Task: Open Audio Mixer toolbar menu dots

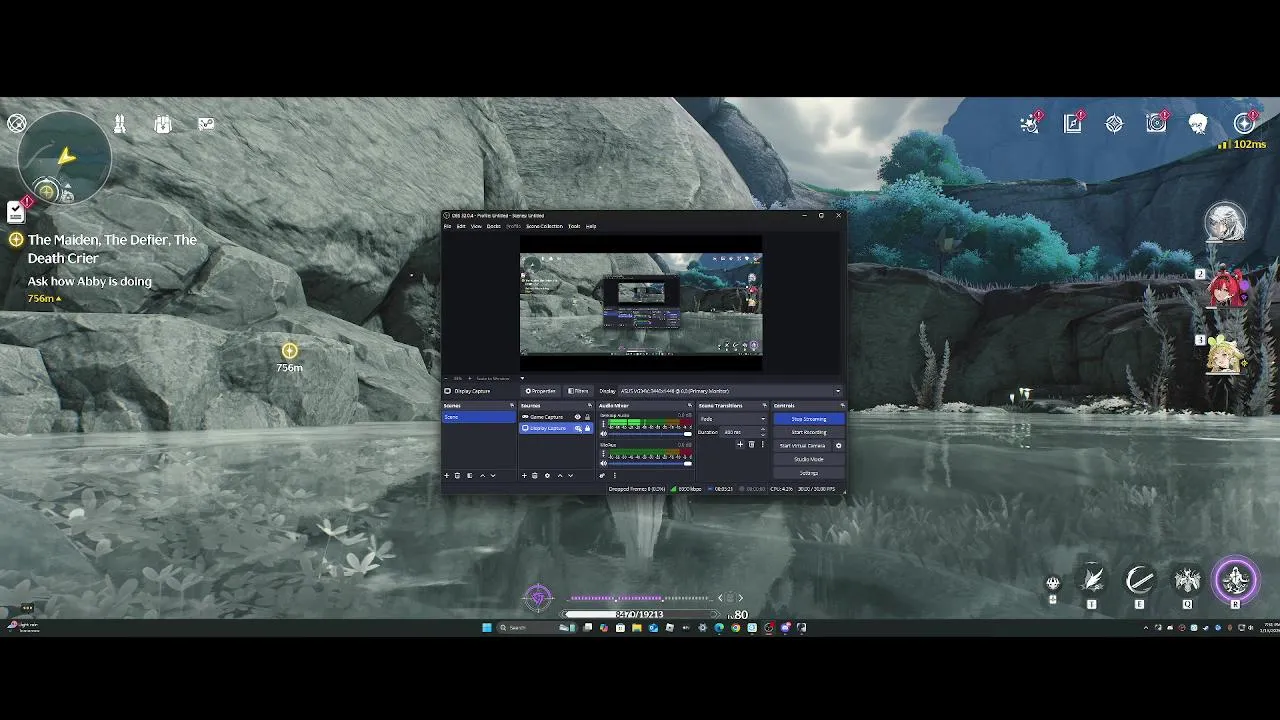Action: 615,475
